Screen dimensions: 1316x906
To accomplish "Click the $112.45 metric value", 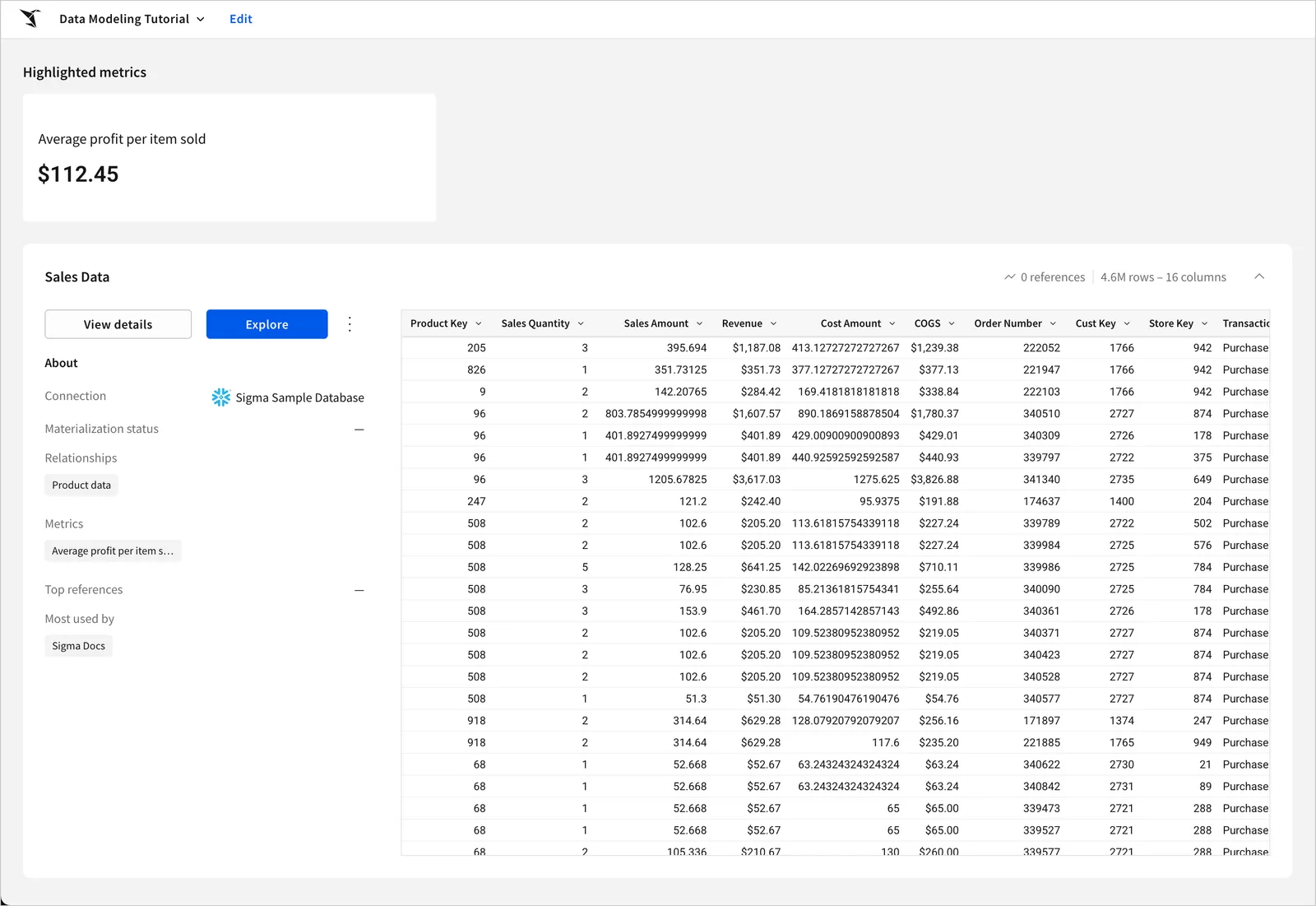I will 78,174.
